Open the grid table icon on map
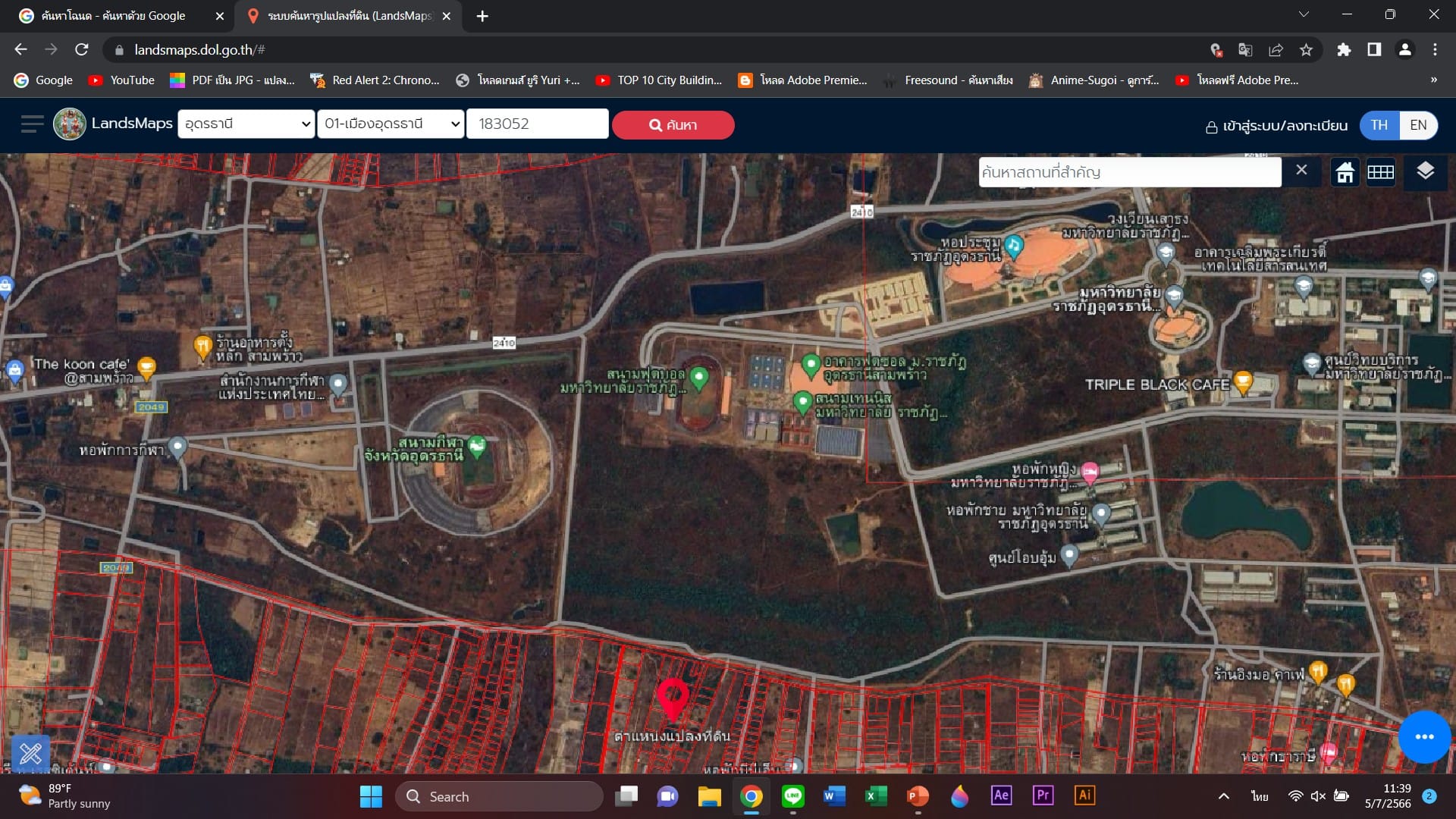1456x819 pixels. [x=1380, y=172]
